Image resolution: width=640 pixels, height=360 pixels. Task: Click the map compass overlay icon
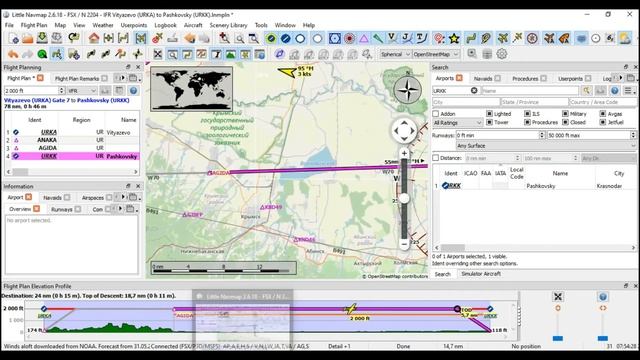coord(407,90)
